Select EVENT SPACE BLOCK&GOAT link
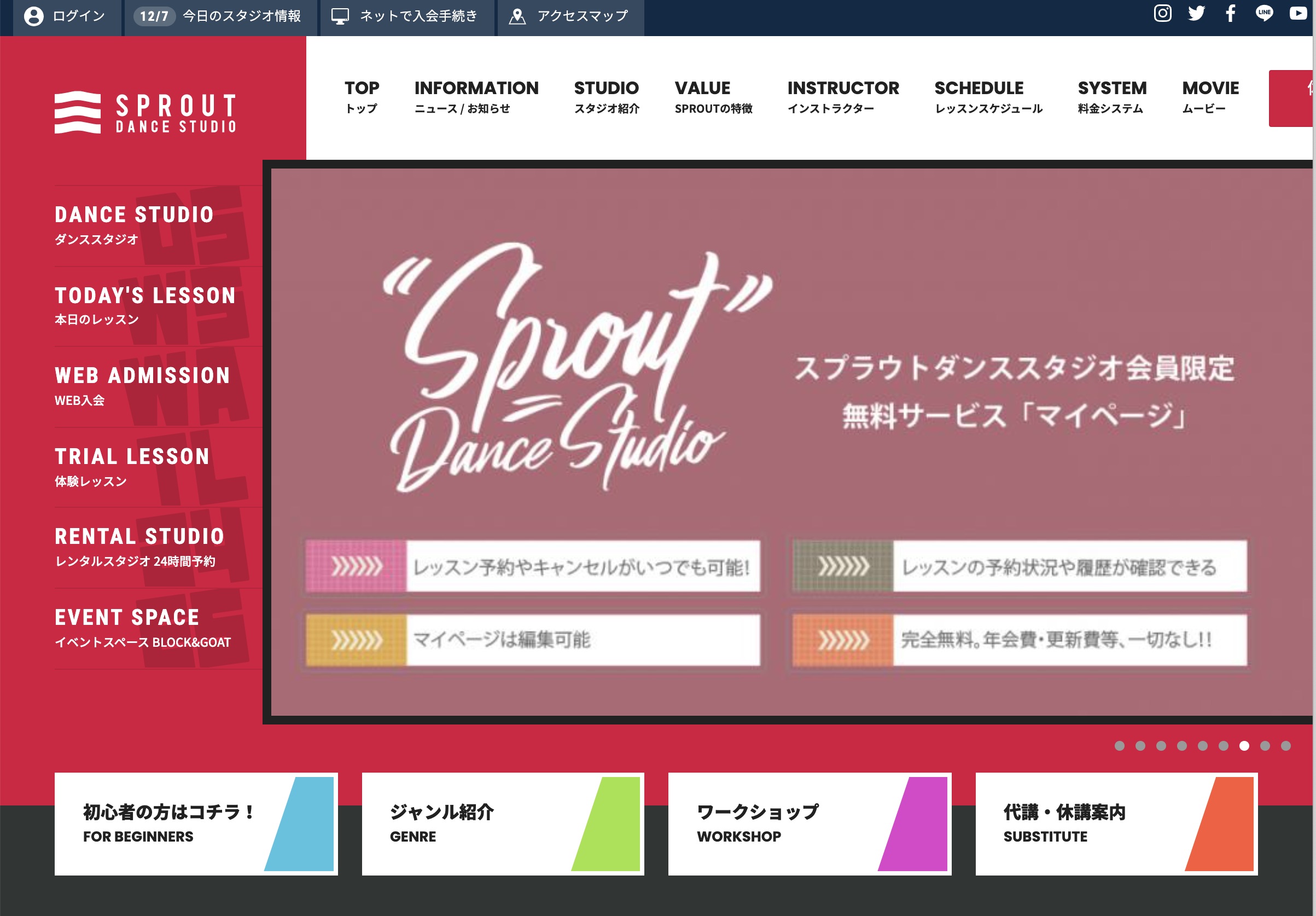This screenshot has height=916, width=1316. point(158,629)
